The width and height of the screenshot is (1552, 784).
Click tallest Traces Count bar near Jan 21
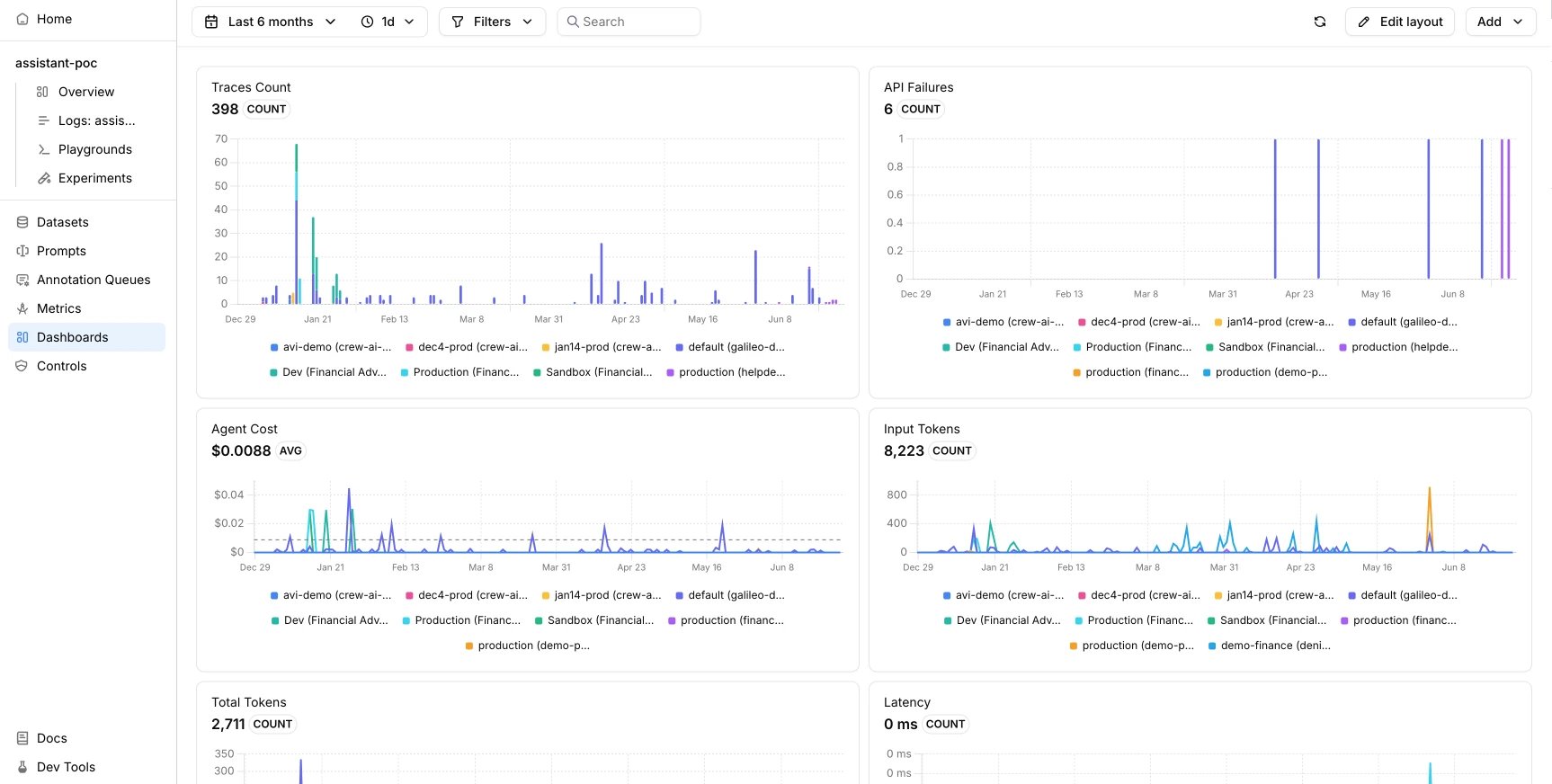(297, 224)
